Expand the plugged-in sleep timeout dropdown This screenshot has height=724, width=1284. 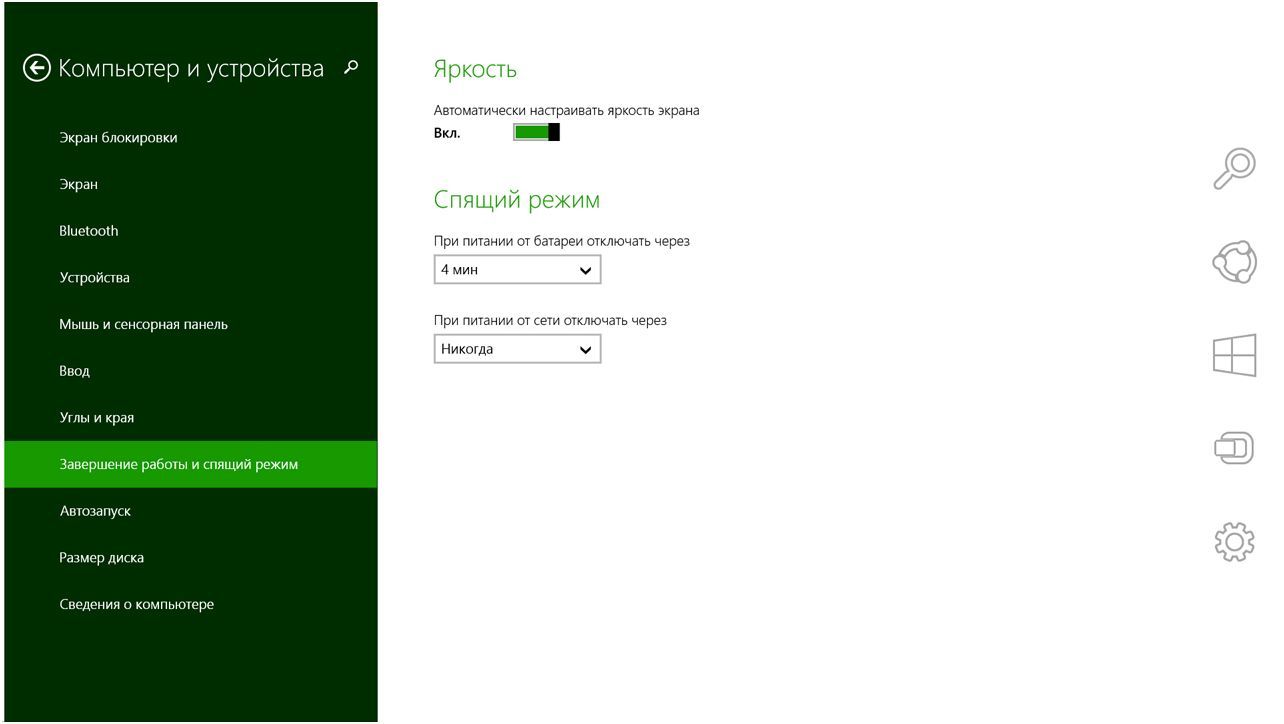[517, 349]
